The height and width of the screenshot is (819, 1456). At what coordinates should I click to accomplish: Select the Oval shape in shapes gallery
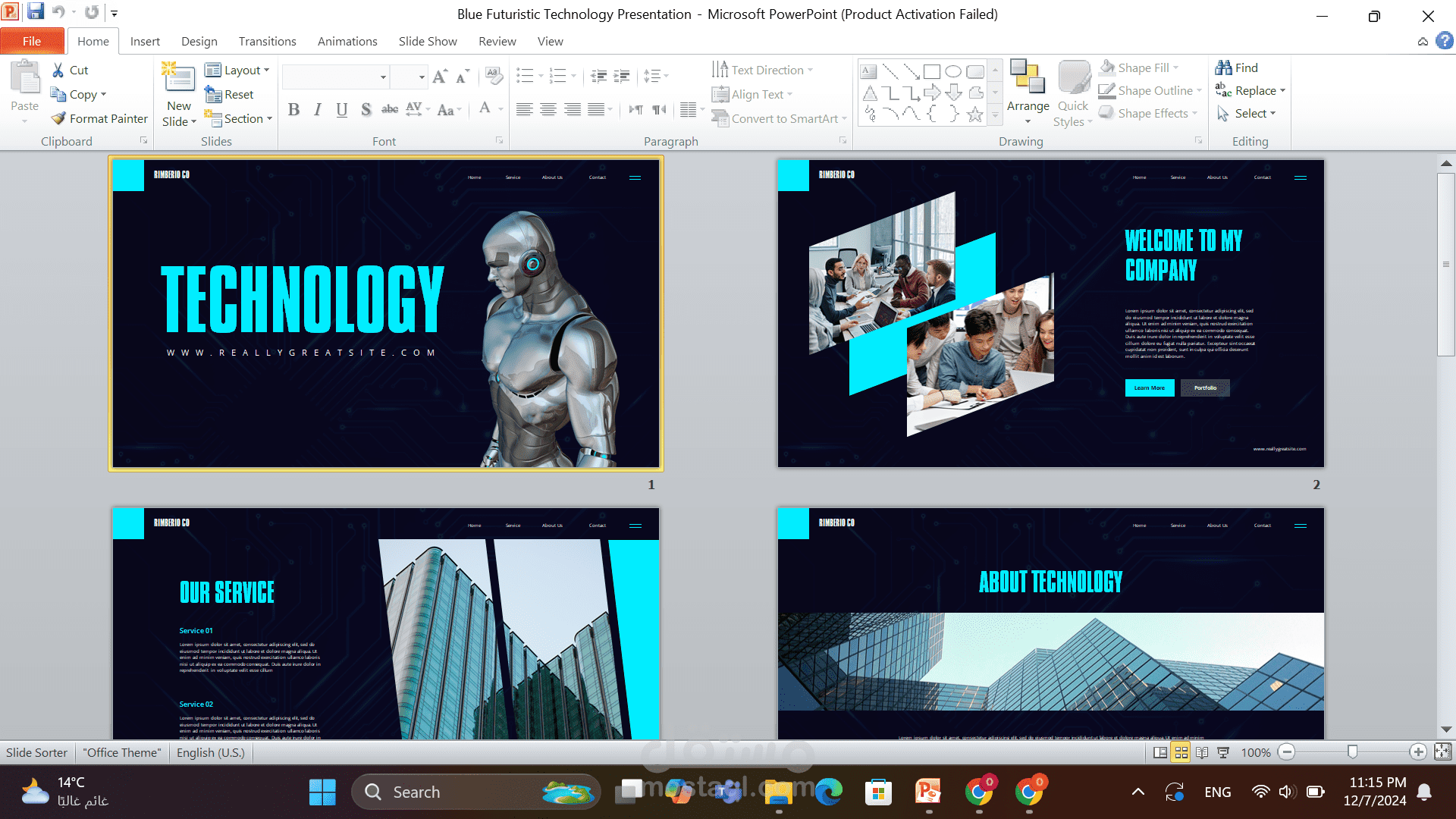[x=953, y=72]
